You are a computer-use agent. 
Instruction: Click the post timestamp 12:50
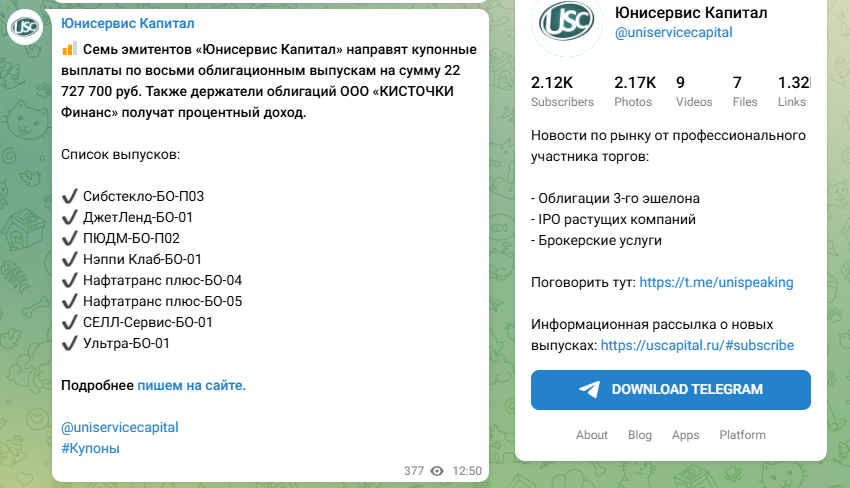(x=467, y=471)
